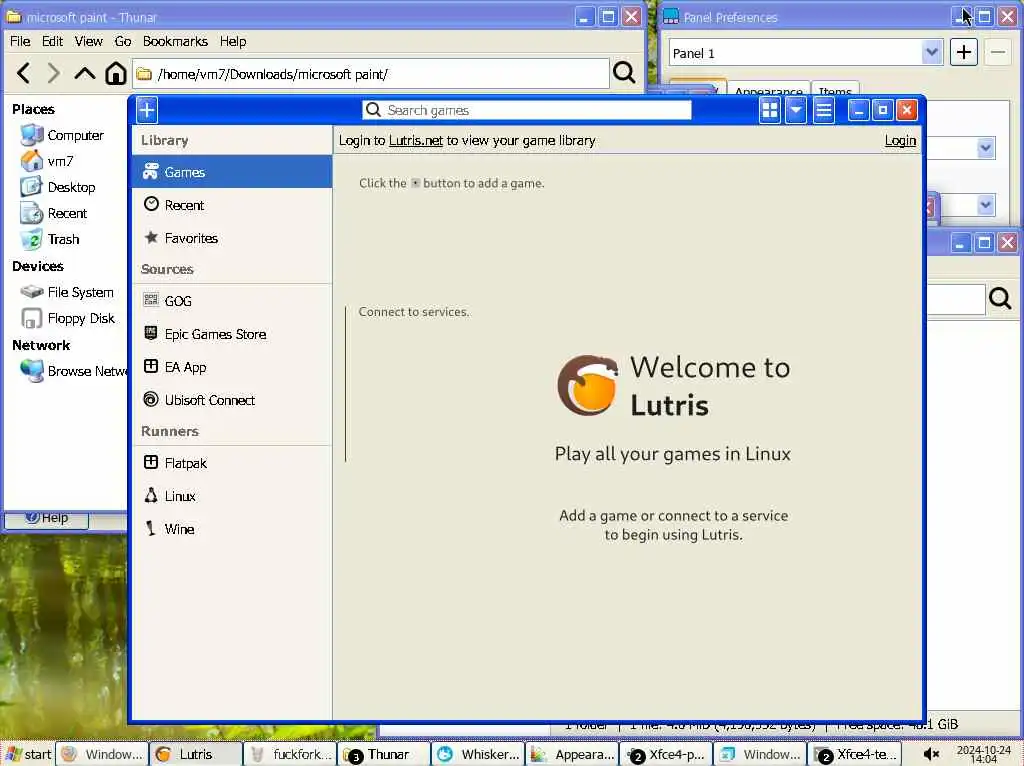Switch Lutris to grid view
The width and height of the screenshot is (1024, 766).
(770, 110)
